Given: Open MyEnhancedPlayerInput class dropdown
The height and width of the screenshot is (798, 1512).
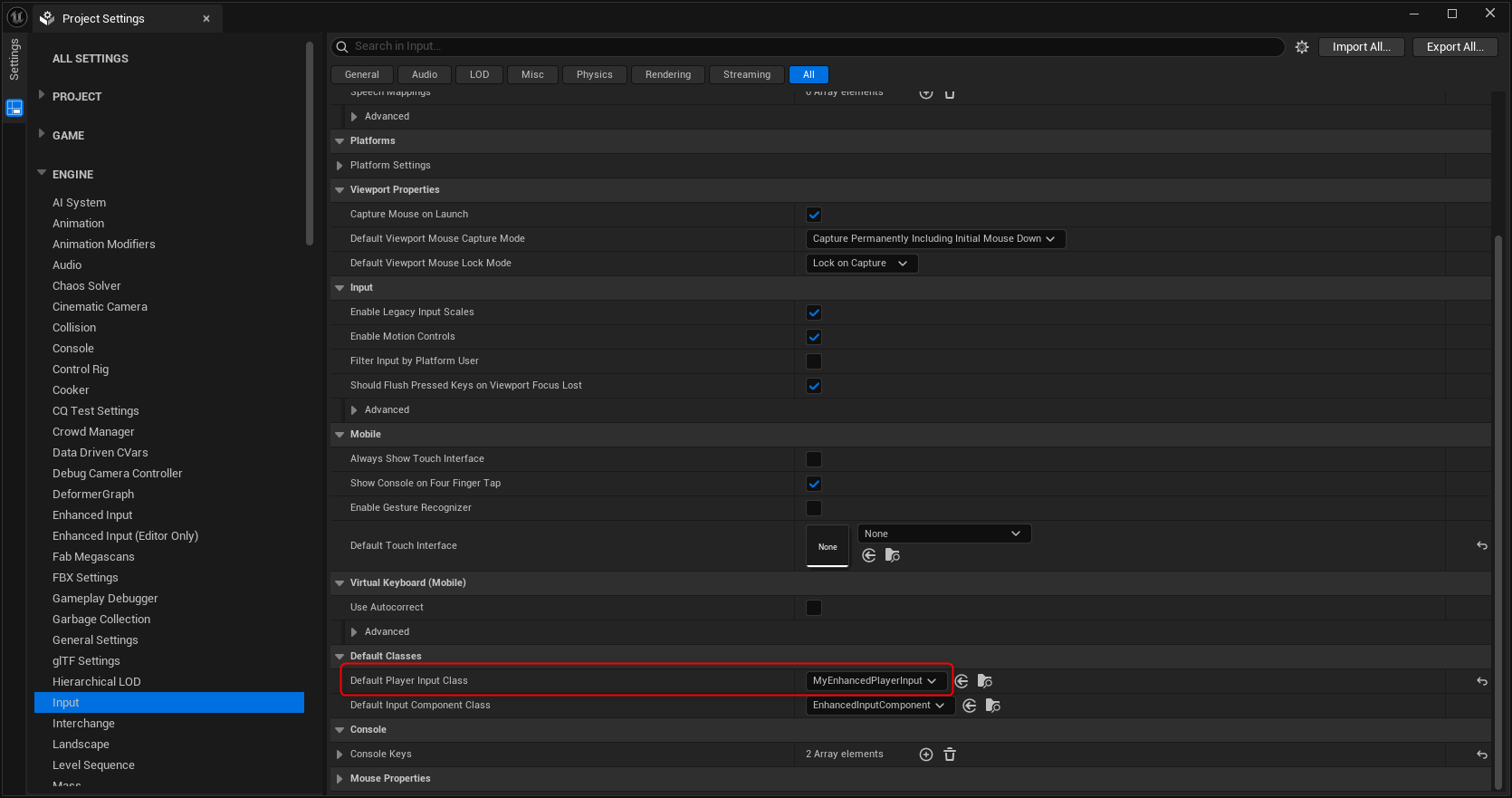Looking at the screenshot, I should coord(876,681).
